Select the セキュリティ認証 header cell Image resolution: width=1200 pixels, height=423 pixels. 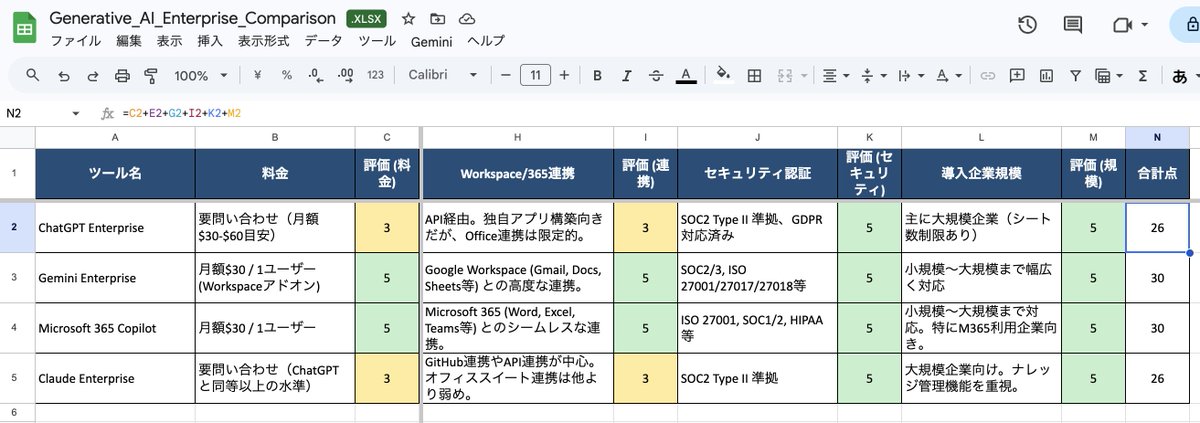pyautogui.click(x=757, y=173)
